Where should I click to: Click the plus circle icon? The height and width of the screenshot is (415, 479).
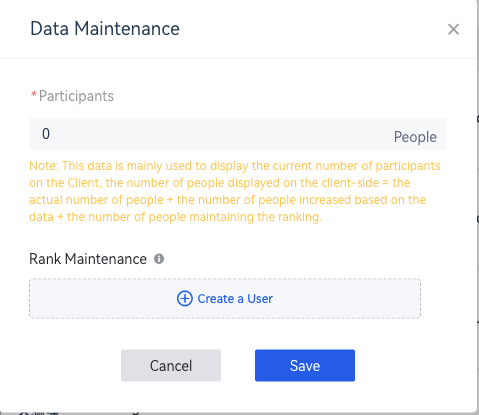click(185, 298)
